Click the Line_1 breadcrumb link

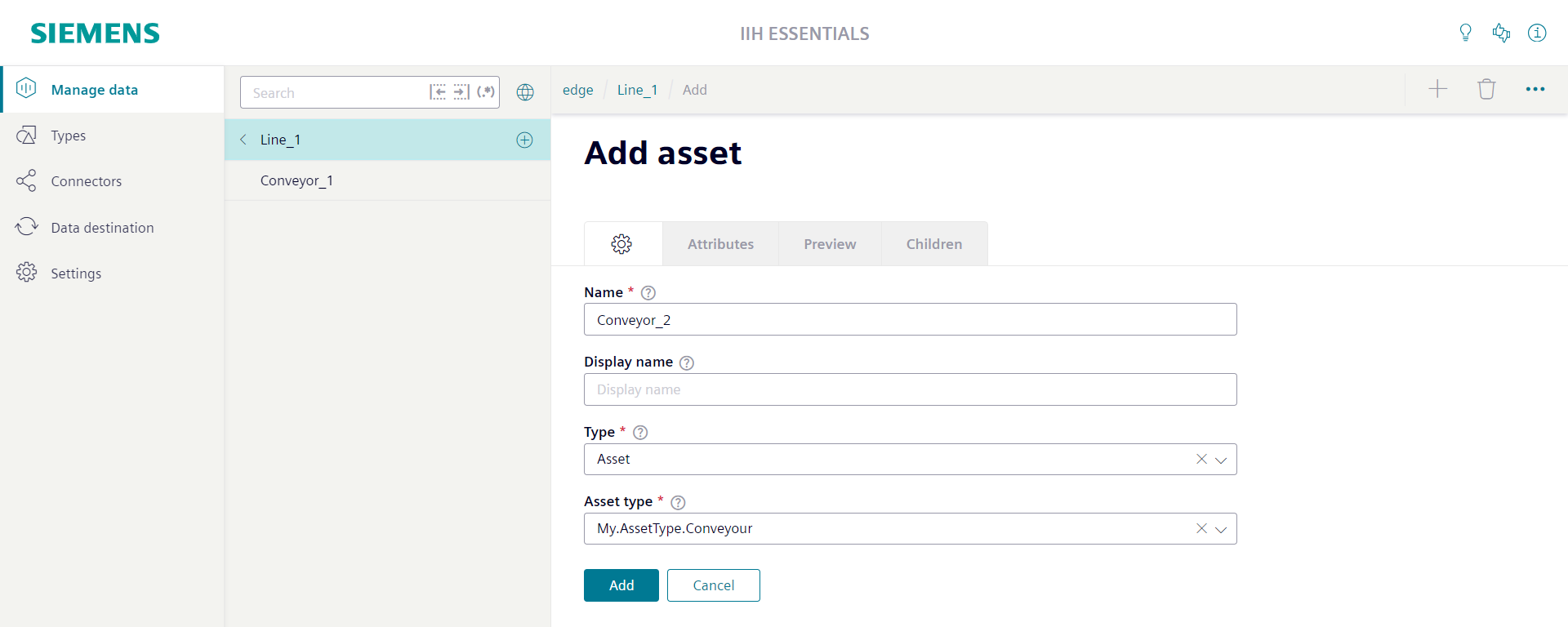637,90
